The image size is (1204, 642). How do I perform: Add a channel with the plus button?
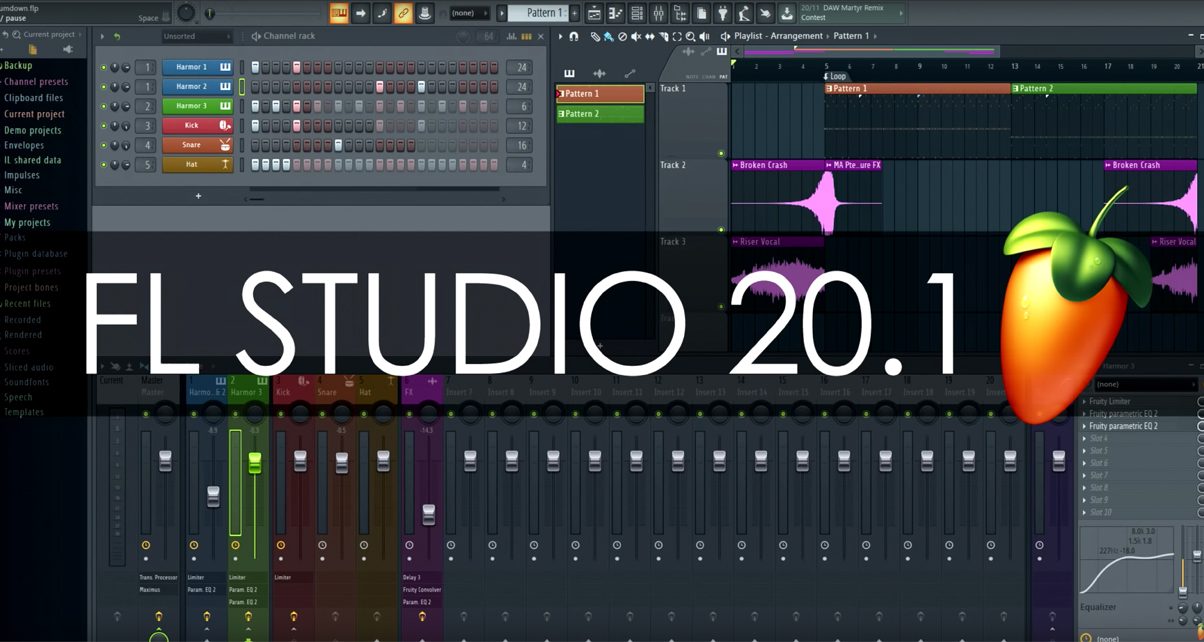(x=198, y=196)
